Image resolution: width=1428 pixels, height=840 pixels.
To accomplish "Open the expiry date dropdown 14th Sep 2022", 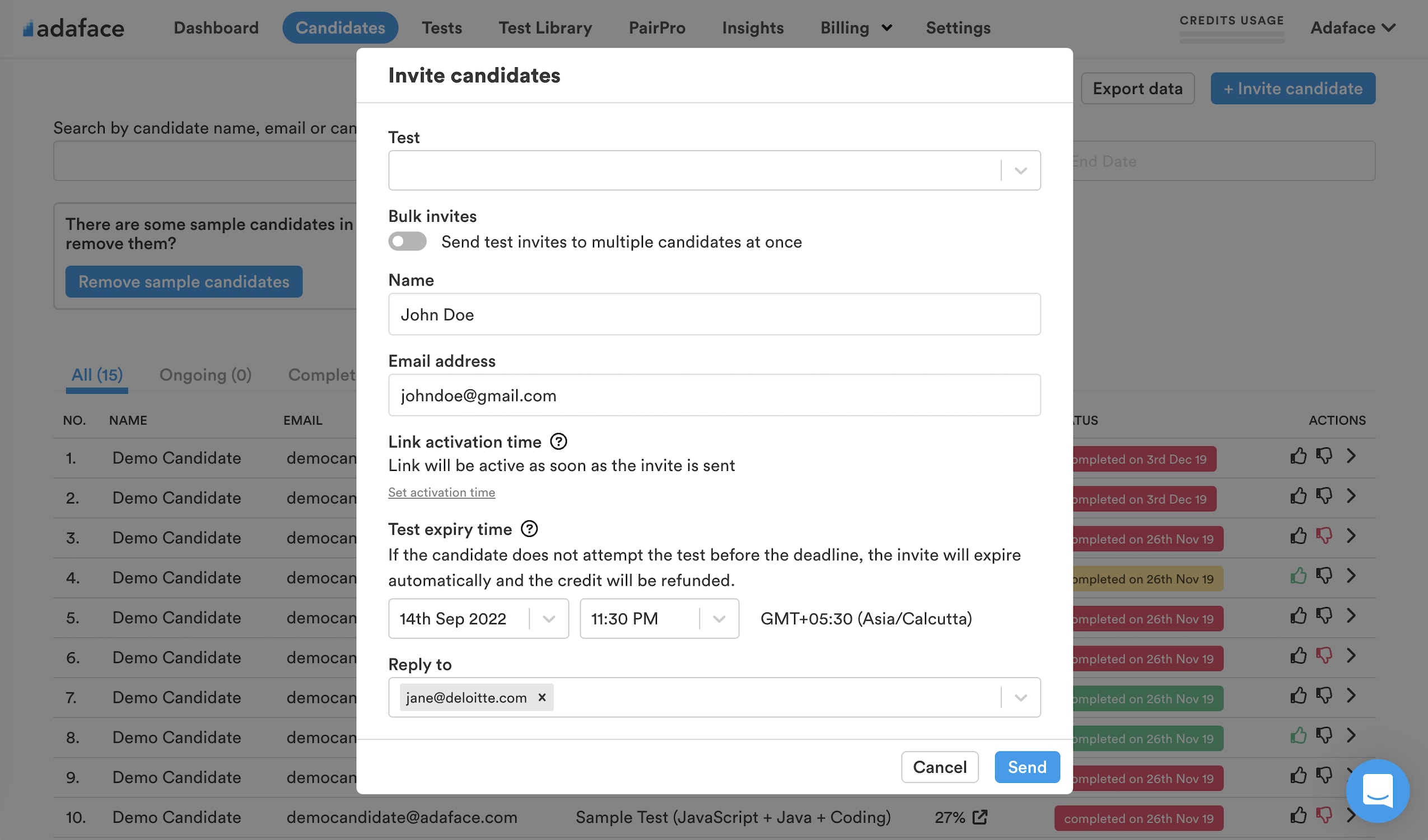I will pos(478,618).
